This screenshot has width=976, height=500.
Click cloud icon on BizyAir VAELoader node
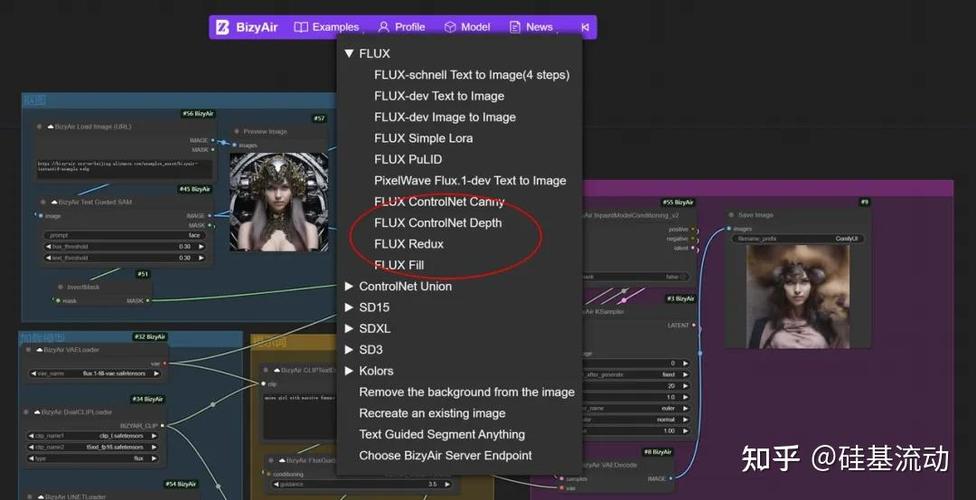(39, 350)
